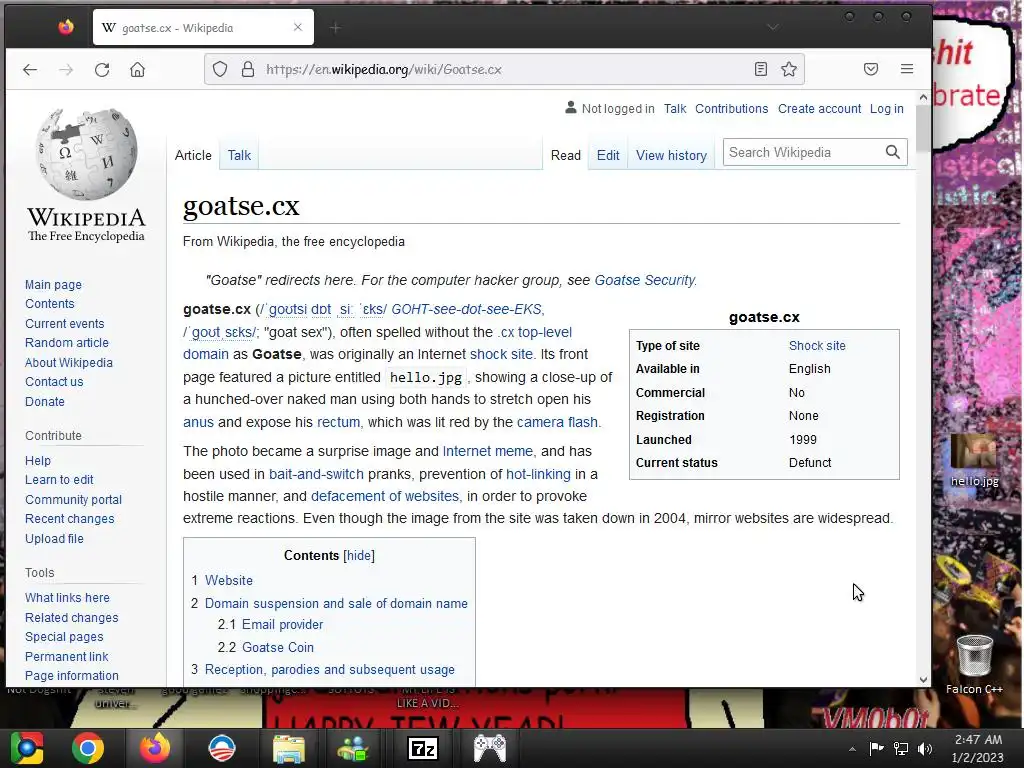Screen dimensions: 1024x768
Task: Open the Goatse Security link
Action: (645, 280)
